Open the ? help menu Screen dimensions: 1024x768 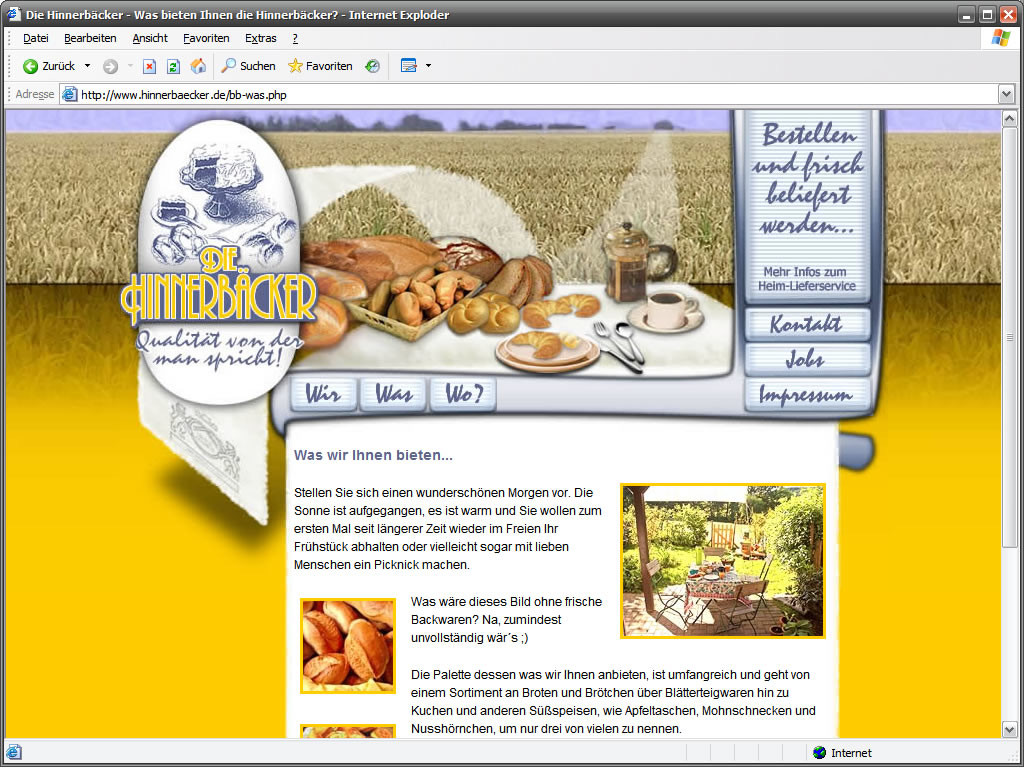tap(295, 39)
